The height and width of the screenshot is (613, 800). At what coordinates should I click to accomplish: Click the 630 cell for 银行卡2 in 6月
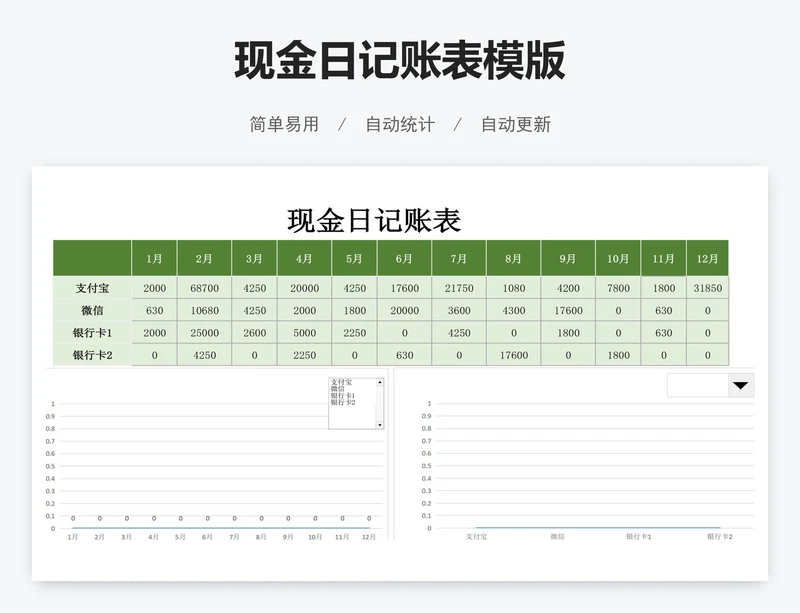point(404,355)
